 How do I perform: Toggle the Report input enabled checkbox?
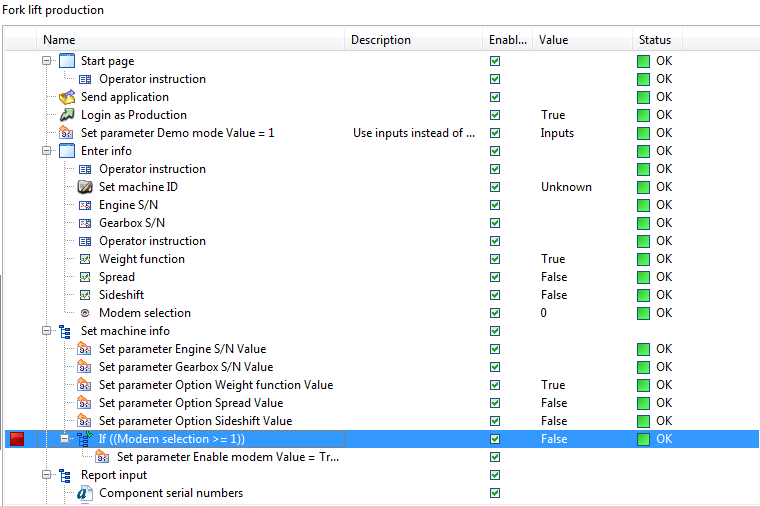(495, 475)
